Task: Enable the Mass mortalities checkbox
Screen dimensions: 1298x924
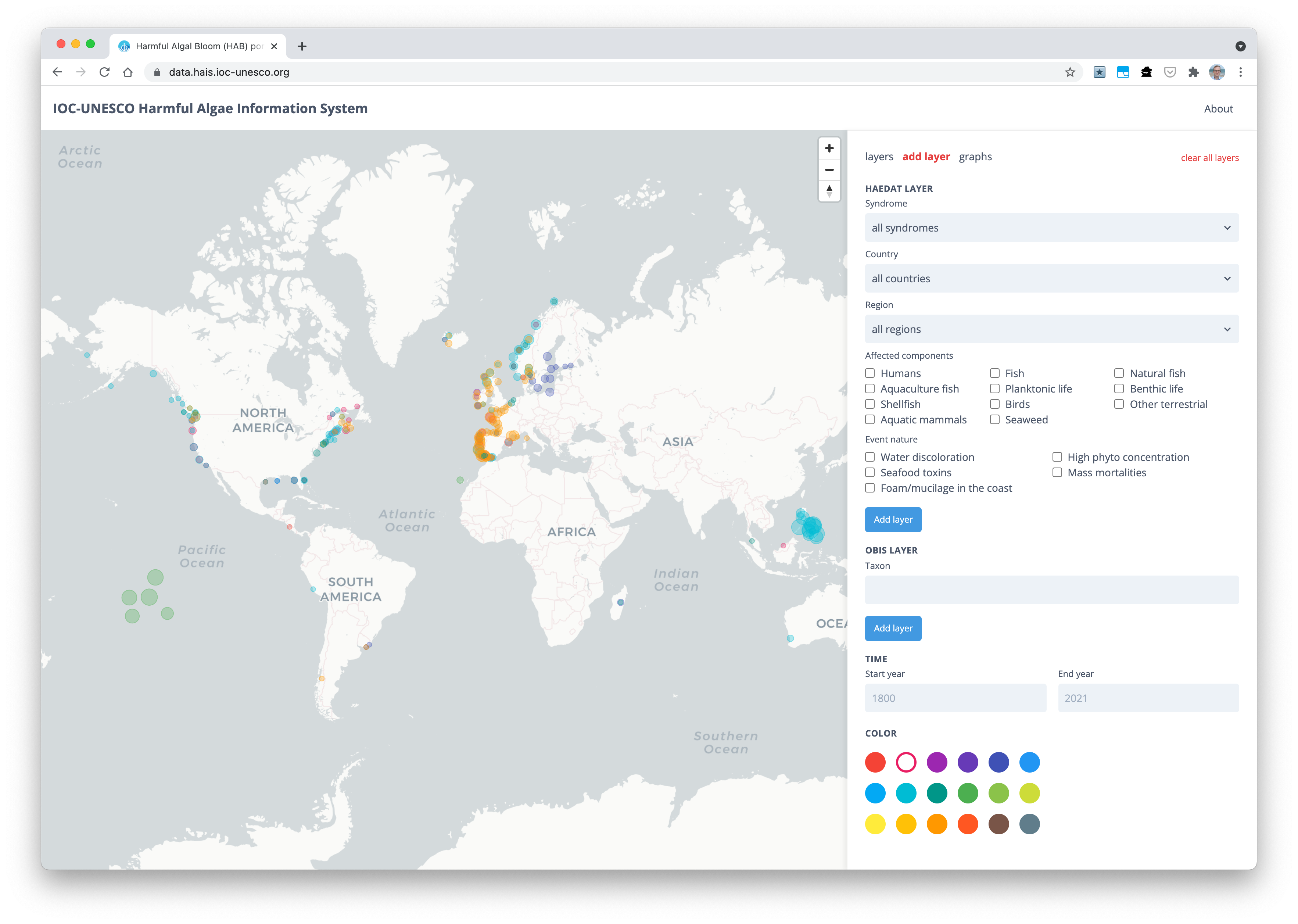Action: point(1057,472)
